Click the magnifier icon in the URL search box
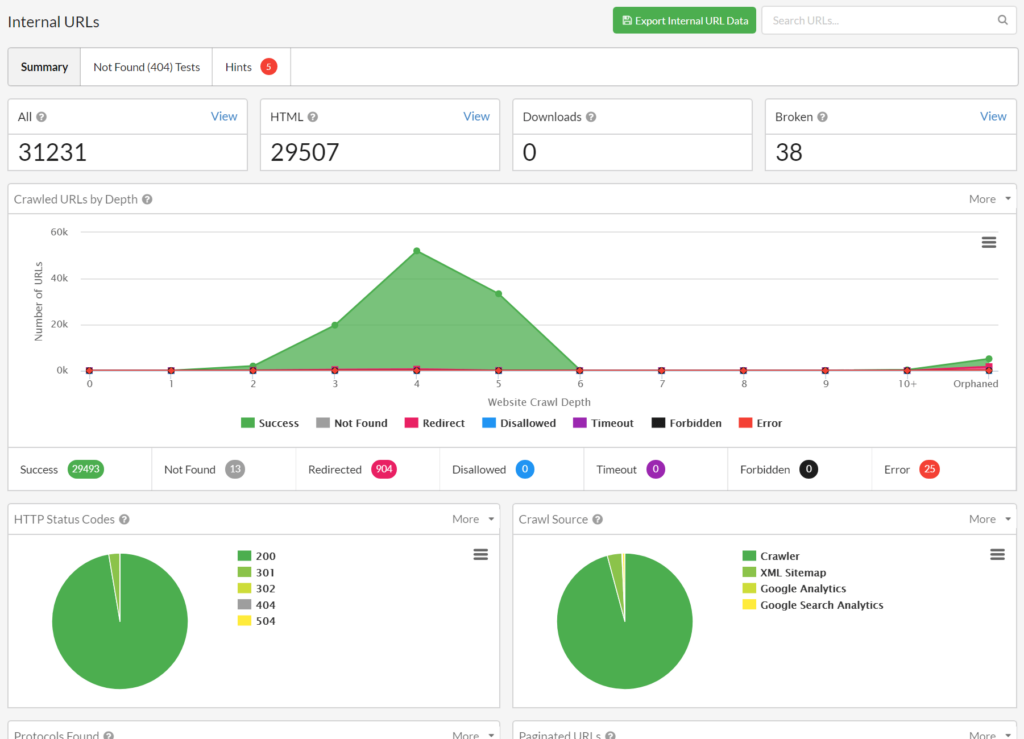 [1003, 19]
